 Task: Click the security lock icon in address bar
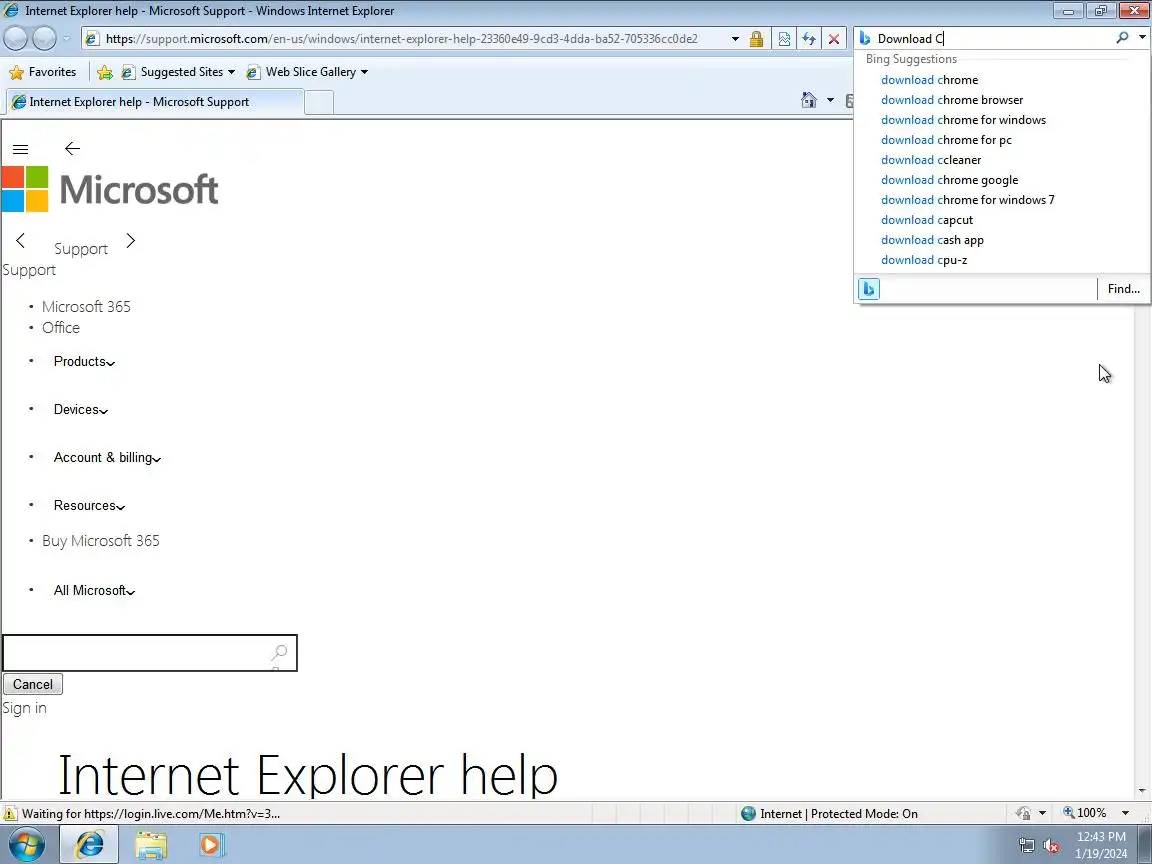click(x=756, y=39)
